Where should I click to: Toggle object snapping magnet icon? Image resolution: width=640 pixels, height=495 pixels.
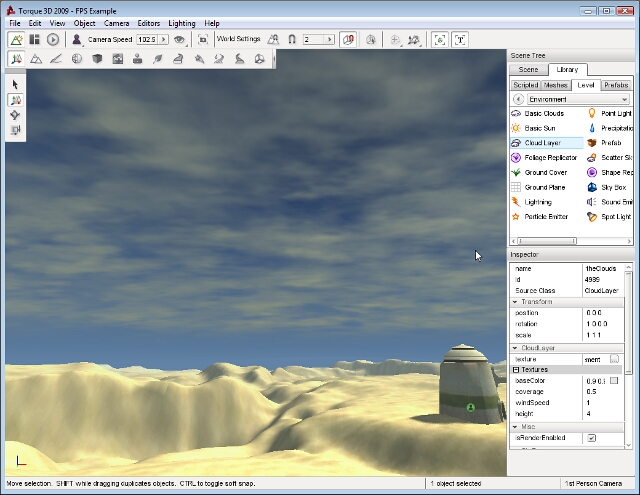pyautogui.click(x=291, y=39)
